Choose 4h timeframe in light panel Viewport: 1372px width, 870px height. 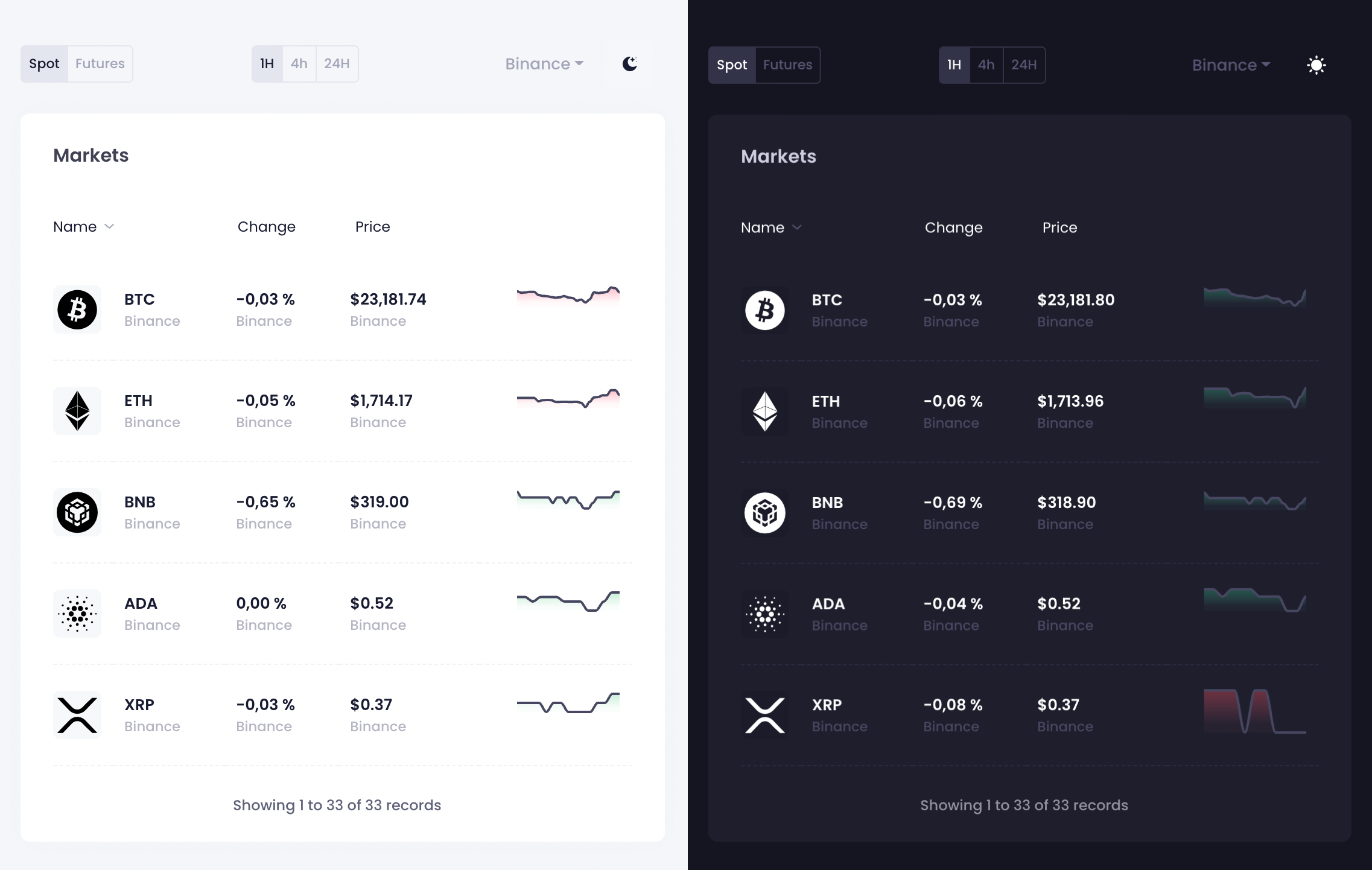tap(299, 64)
